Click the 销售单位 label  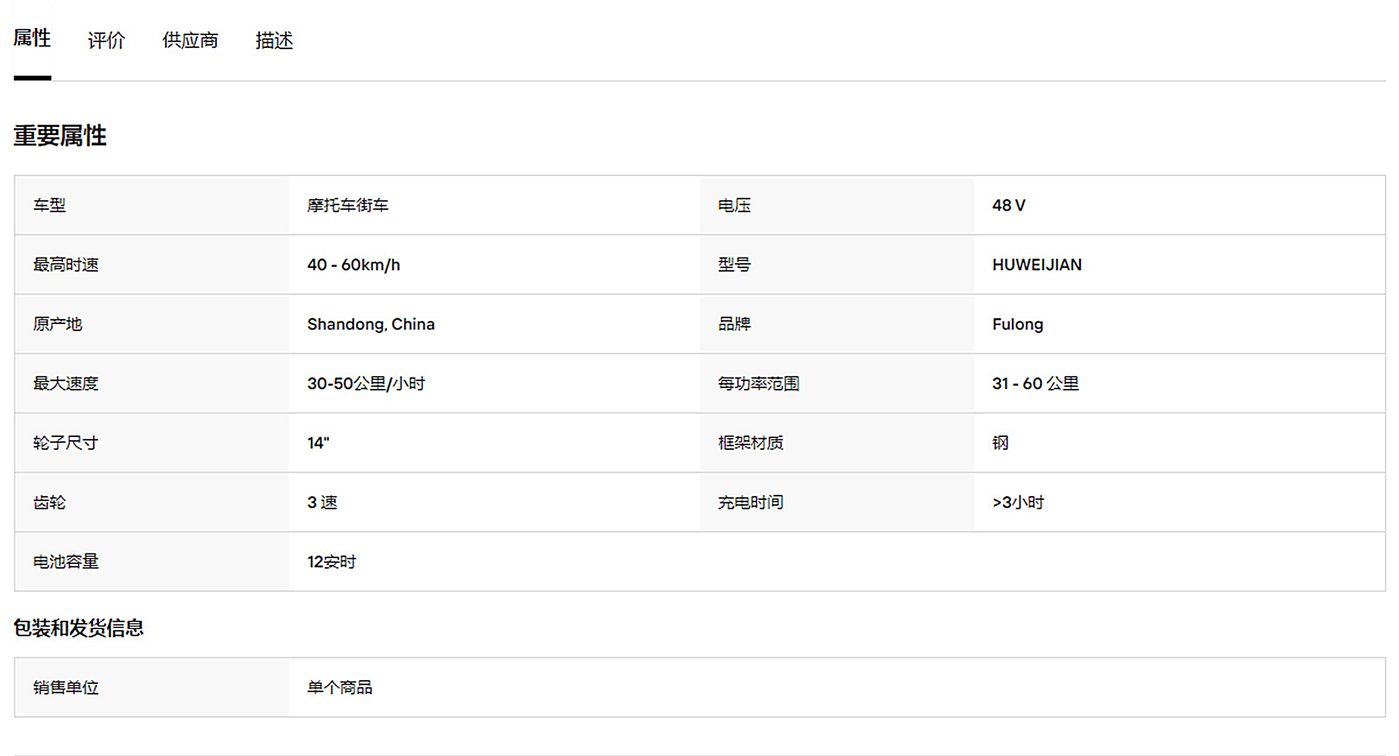(x=66, y=688)
